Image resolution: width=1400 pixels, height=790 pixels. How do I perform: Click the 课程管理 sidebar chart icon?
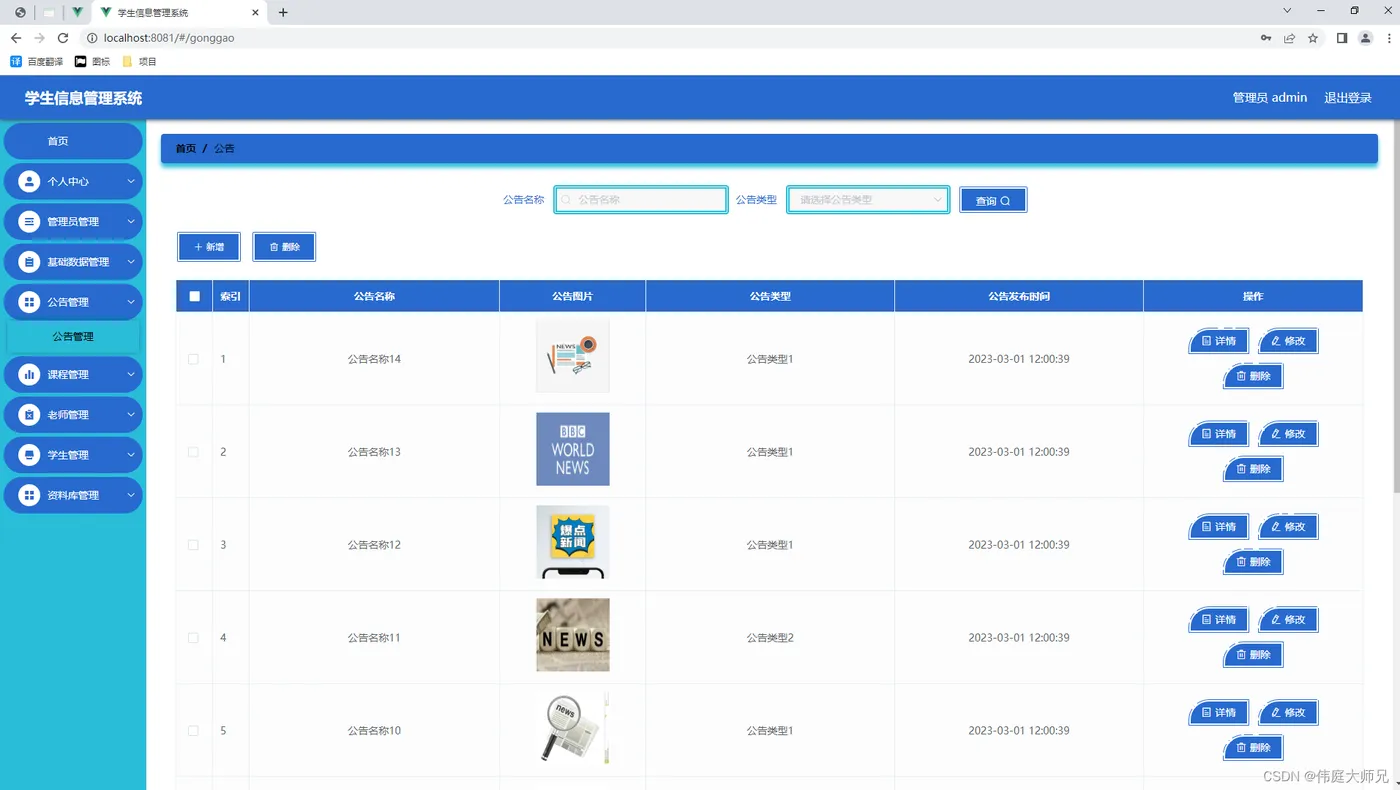[x=29, y=375]
